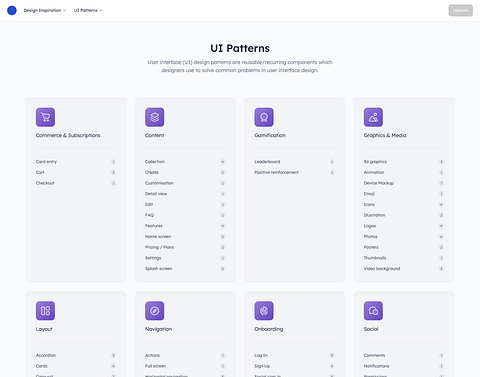The height and width of the screenshot is (377, 480).
Task: Click the Social chat bubbles icon
Action: [373, 311]
